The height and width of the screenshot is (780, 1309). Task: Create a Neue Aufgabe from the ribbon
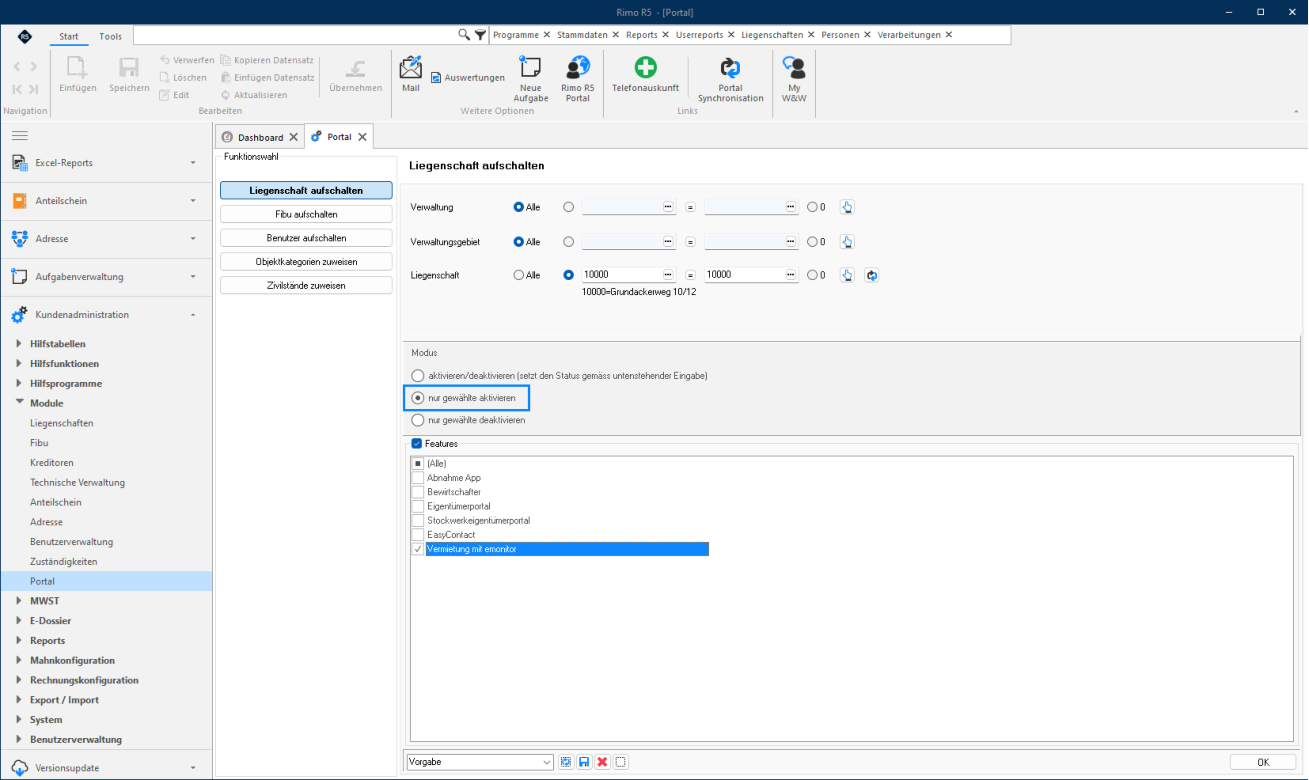click(x=531, y=80)
